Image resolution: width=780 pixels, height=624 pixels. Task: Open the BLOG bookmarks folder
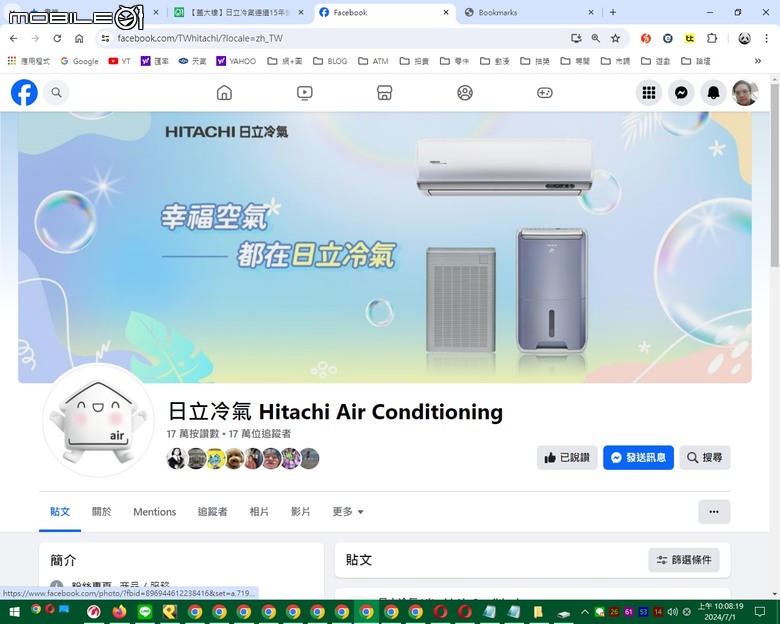pyautogui.click(x=330, y=61)
